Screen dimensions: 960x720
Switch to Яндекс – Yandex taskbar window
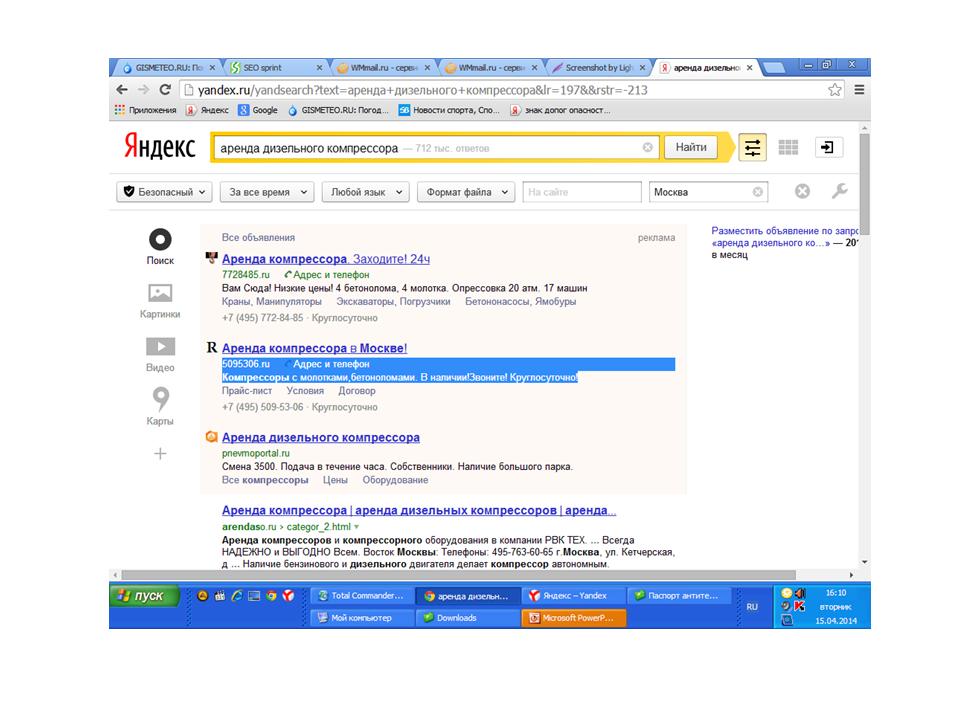coord(574,596)
